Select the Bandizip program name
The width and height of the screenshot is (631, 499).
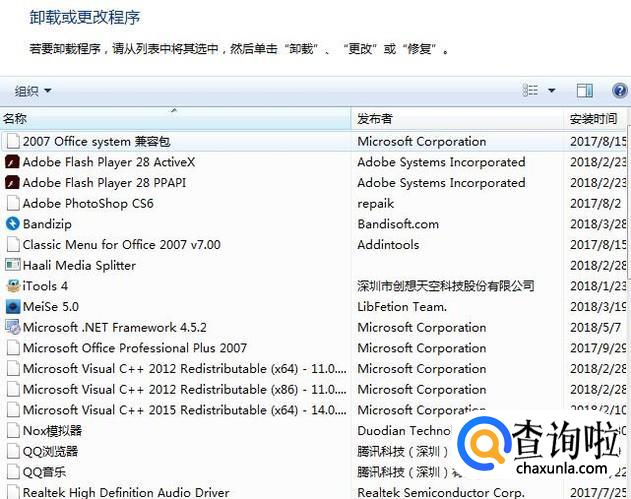pos(47,224)
